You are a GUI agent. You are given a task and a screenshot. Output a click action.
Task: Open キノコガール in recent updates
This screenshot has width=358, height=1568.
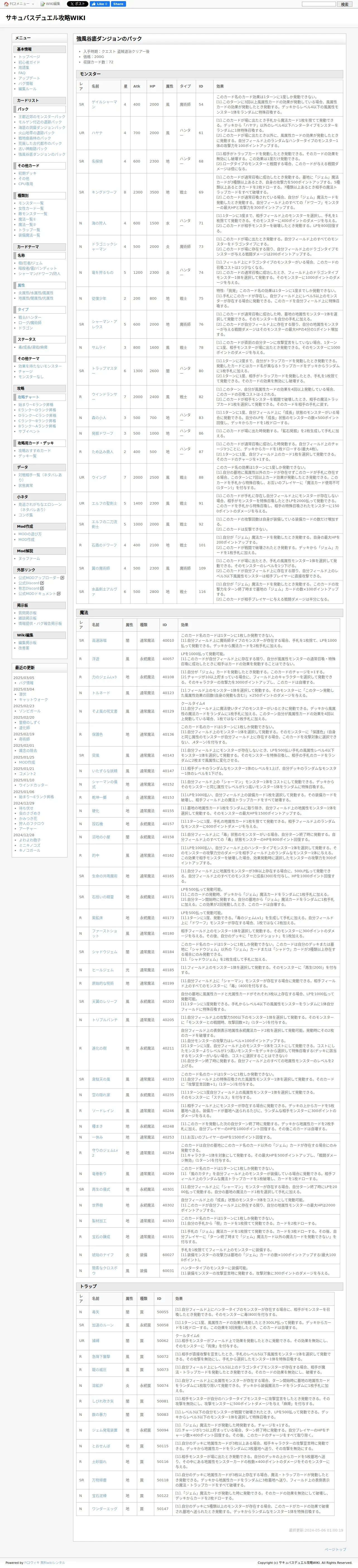(x=30, y=850)
